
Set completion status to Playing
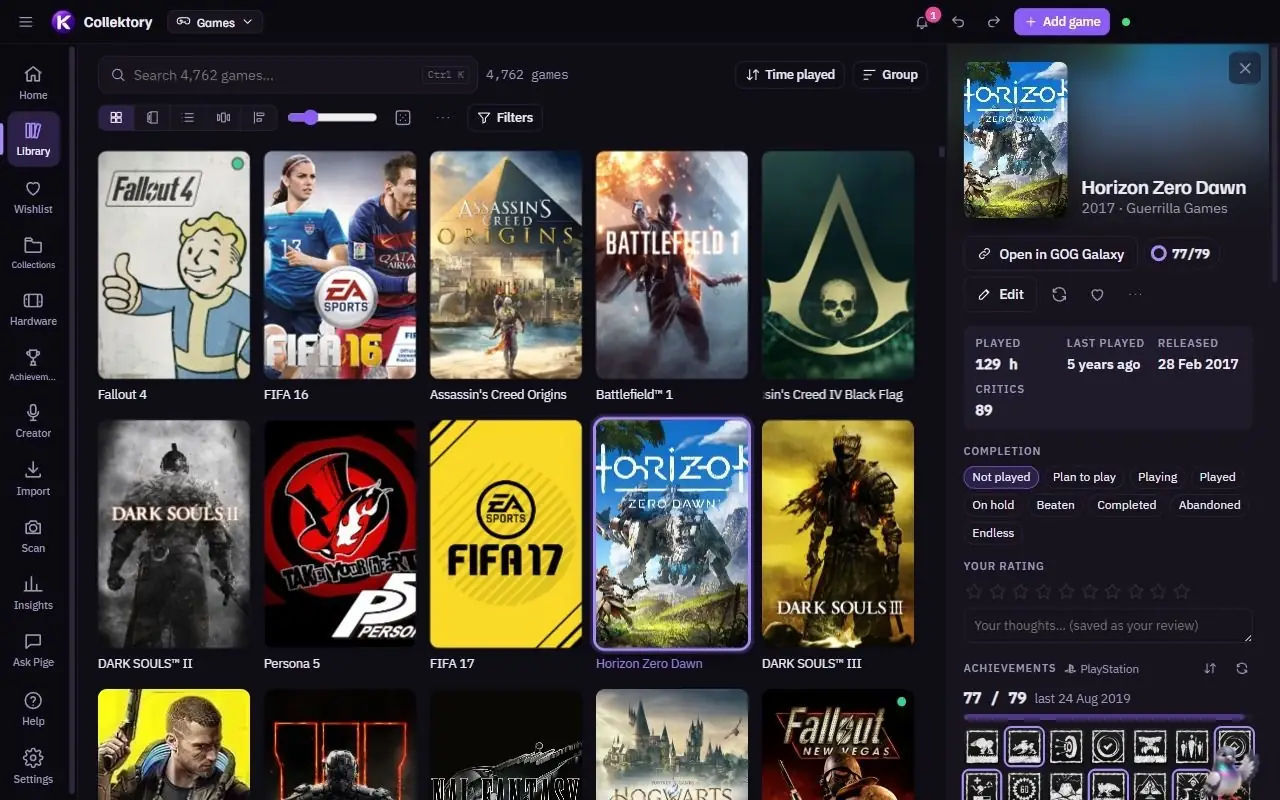tap(1157, 477)
